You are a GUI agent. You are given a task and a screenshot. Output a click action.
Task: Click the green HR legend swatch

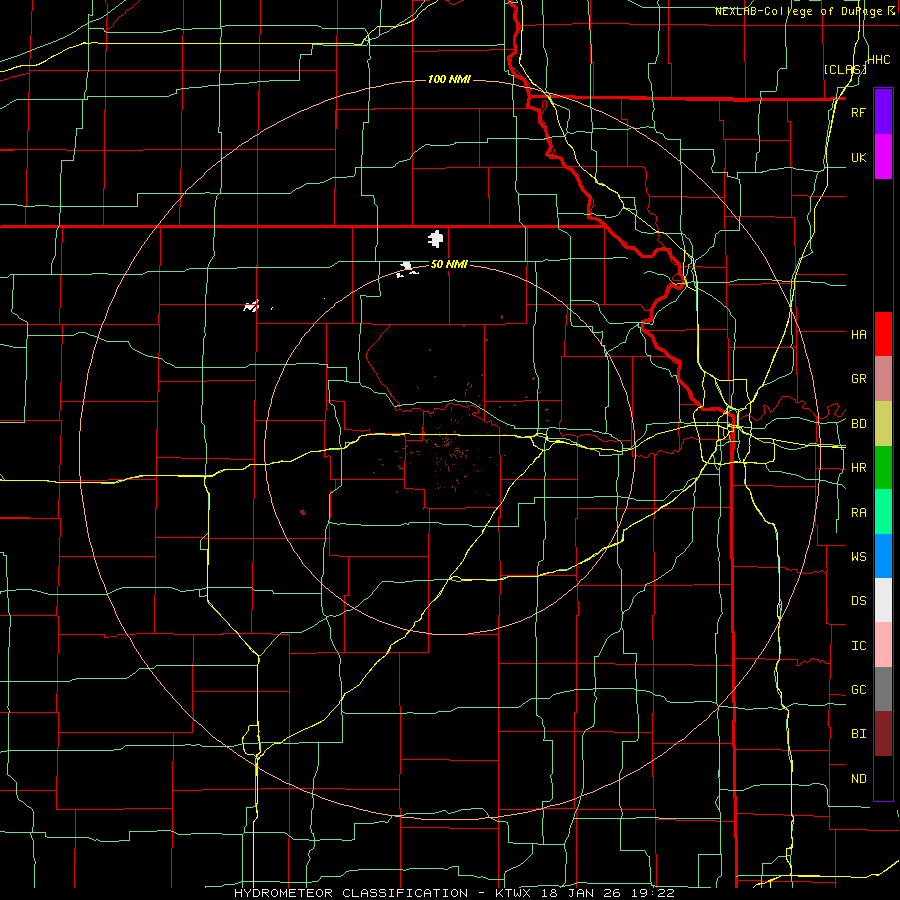tap(883, 468)
